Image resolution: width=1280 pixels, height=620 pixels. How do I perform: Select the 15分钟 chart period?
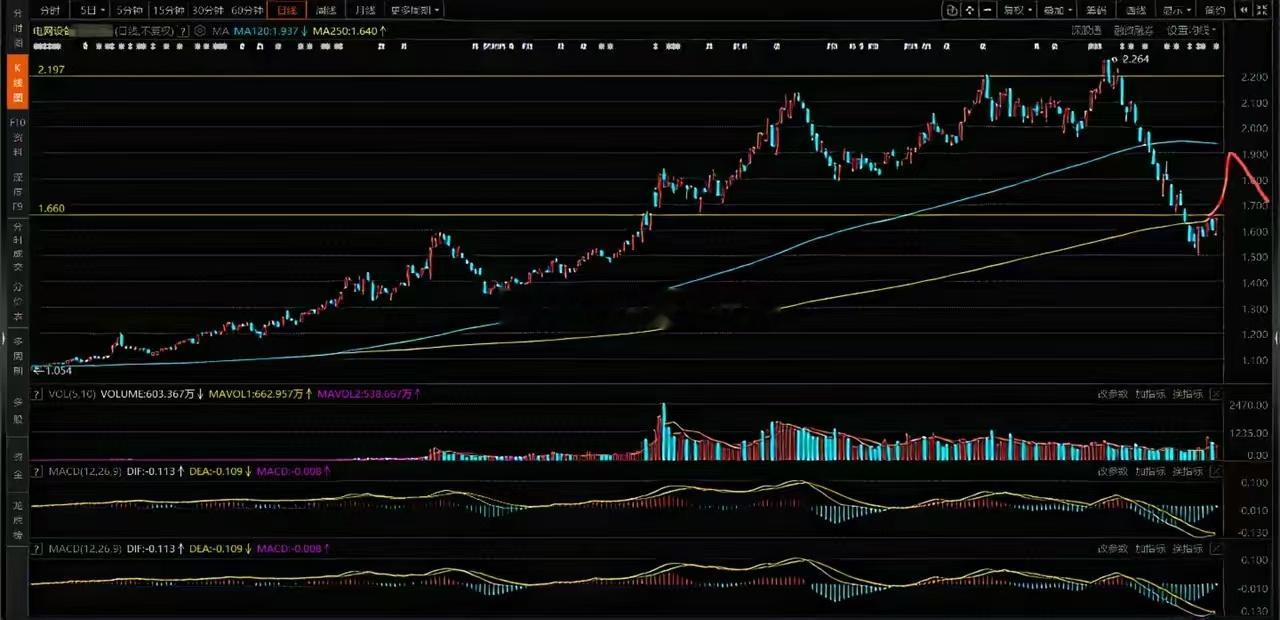coord(169,10)
